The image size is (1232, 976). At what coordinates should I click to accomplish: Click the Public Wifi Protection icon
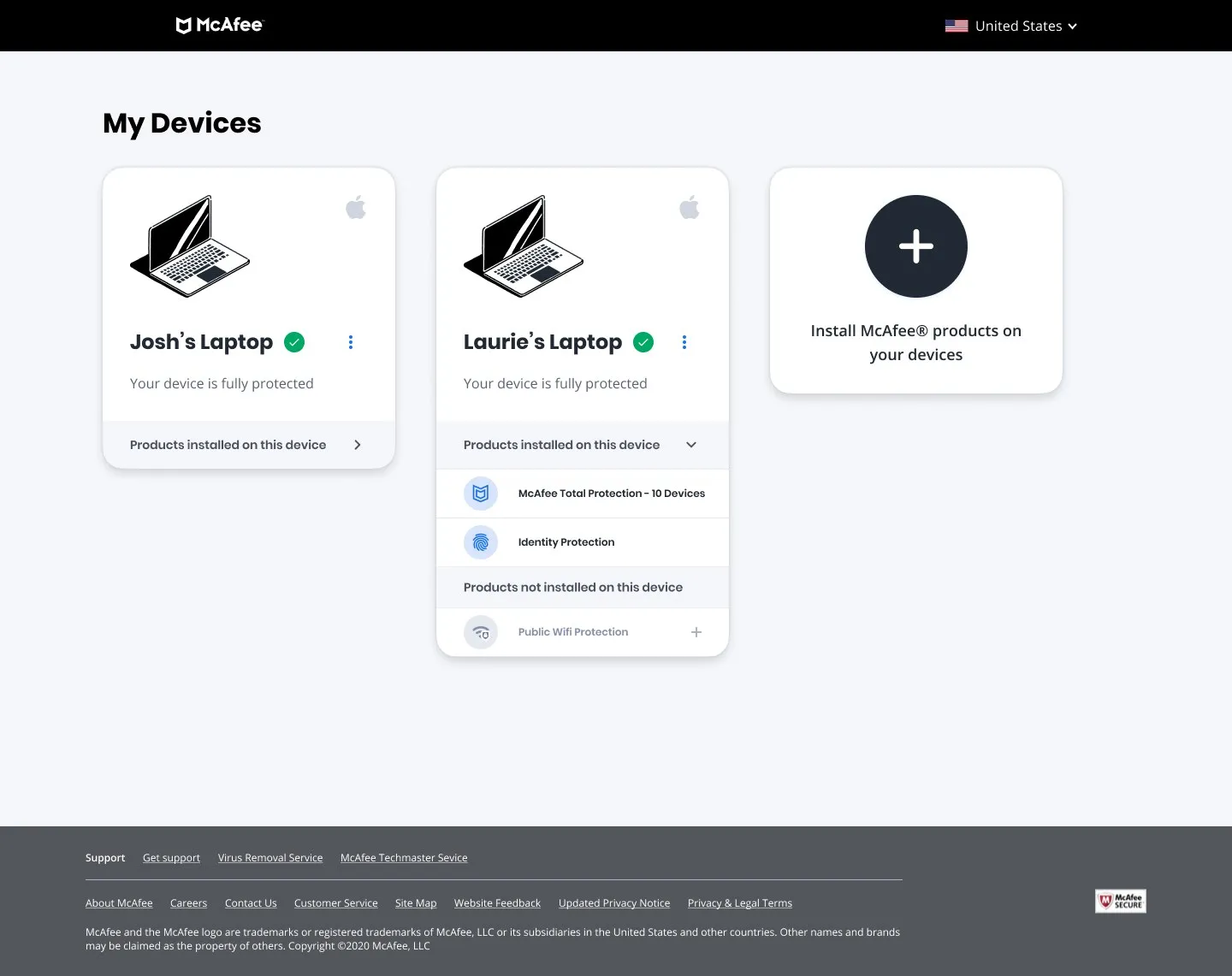pos(481,632)
